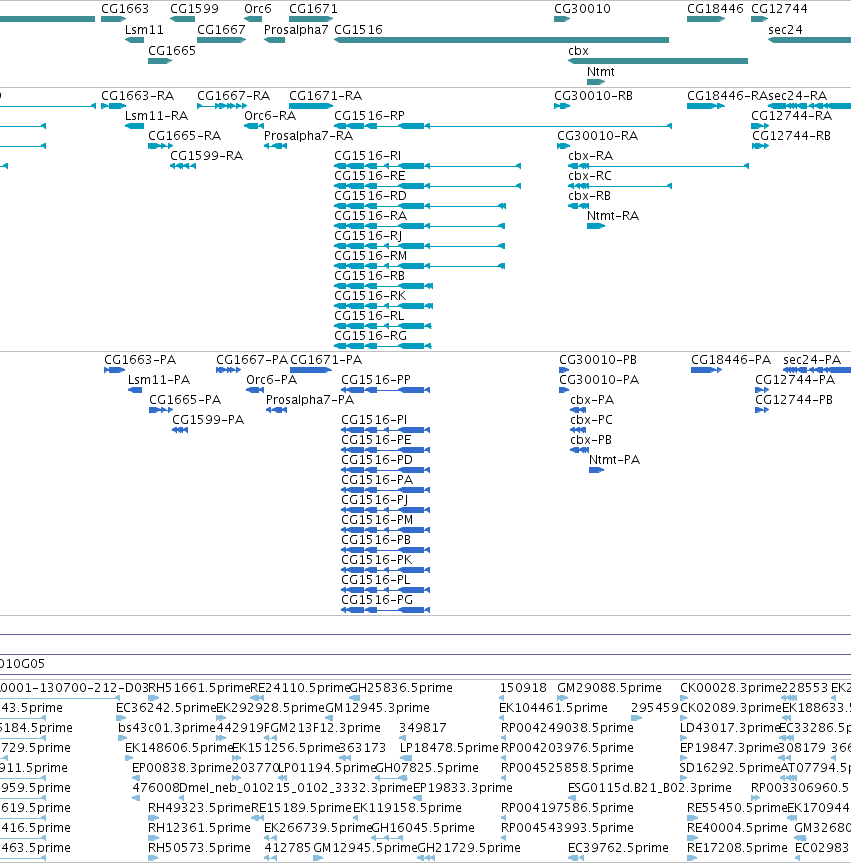Select transcript CG1516-RK
This screenshot has width=851, height=863.
[370, 296]
